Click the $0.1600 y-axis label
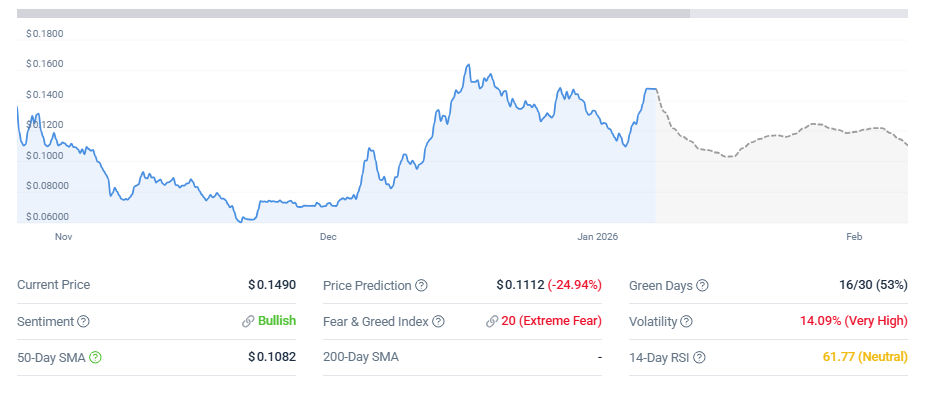The image size is (931, 394). pyautogui.click(x=45, y=64)
